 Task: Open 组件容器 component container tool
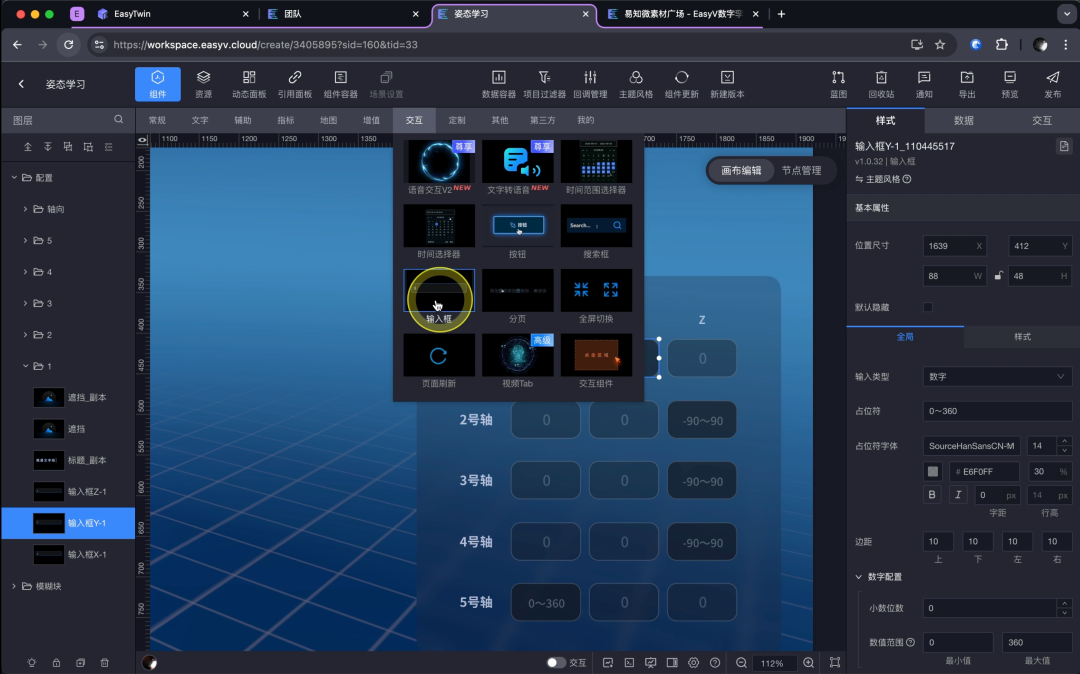pyautogui.click(x=340, y=84)
